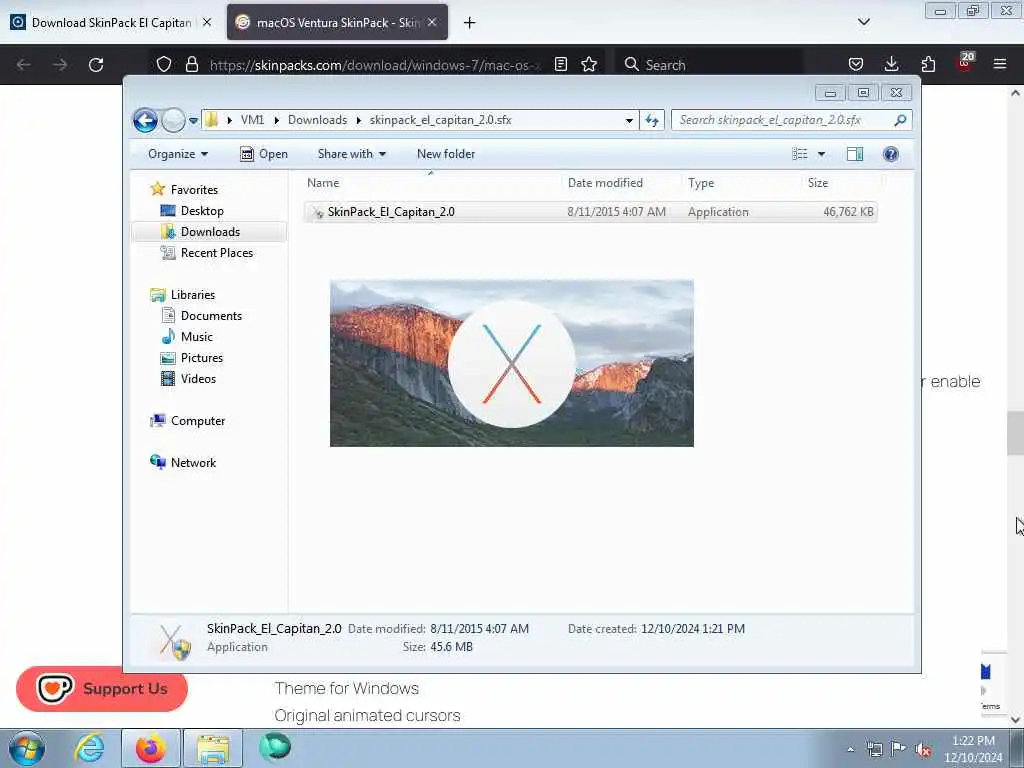Click the site padlock icon

pos(191,64)
